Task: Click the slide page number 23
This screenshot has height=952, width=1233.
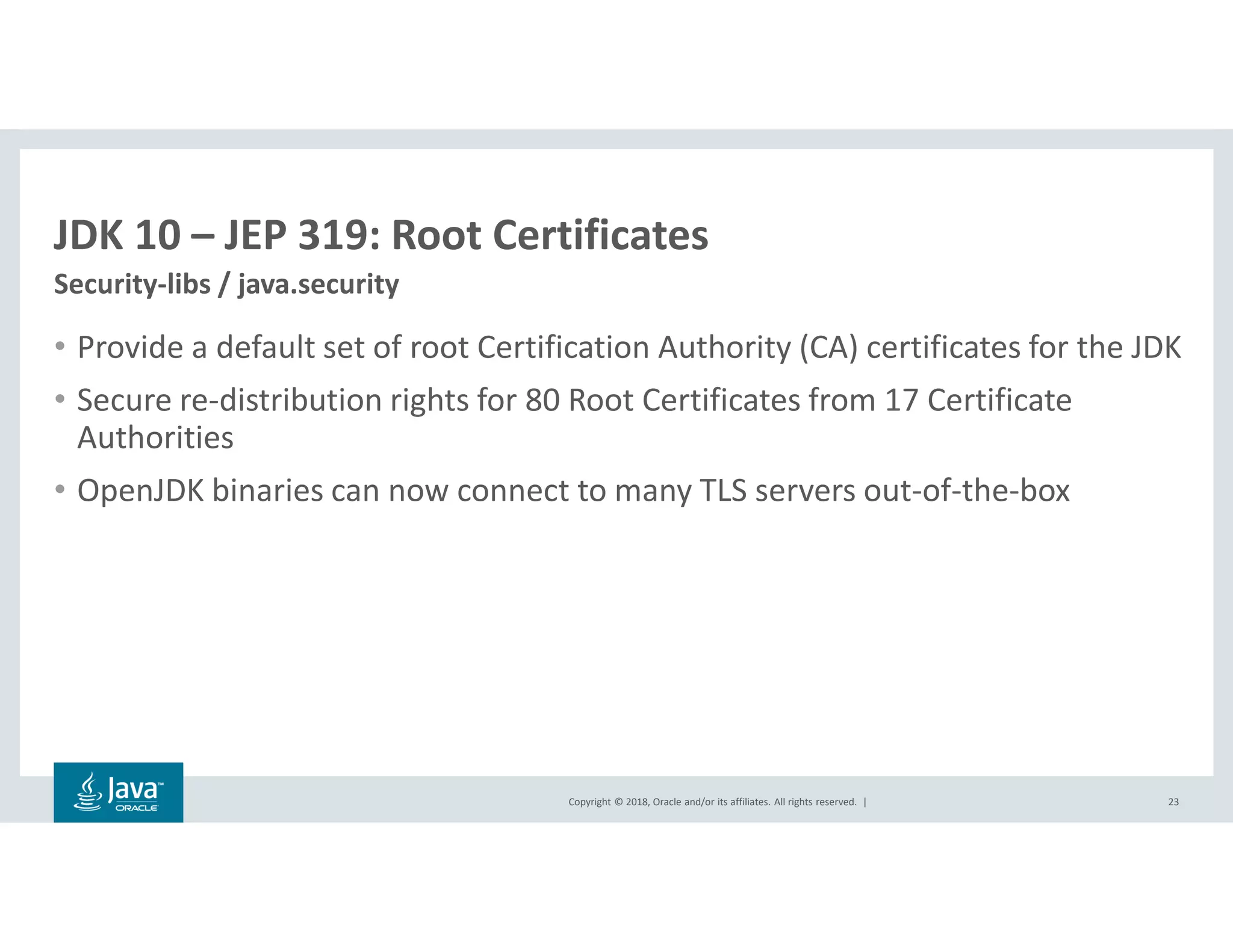Action: coord(1173,802)
